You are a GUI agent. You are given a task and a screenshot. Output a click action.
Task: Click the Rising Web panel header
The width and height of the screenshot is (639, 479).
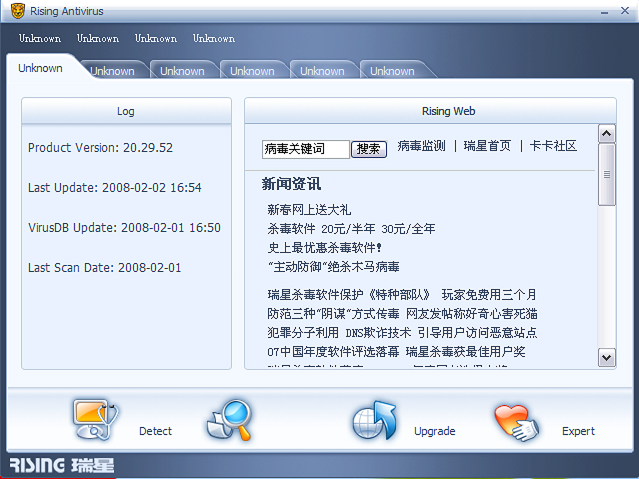430,111
